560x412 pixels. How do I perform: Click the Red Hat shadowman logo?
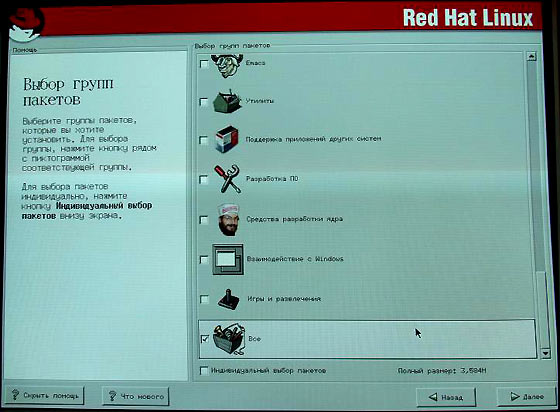(x=26, y=25)
